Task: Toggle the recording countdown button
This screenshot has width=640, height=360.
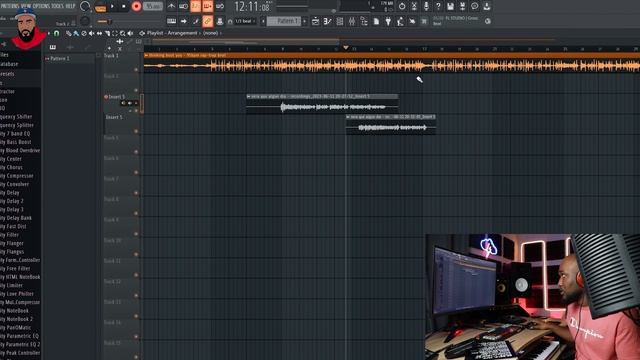Action: (x=196, y=7)
